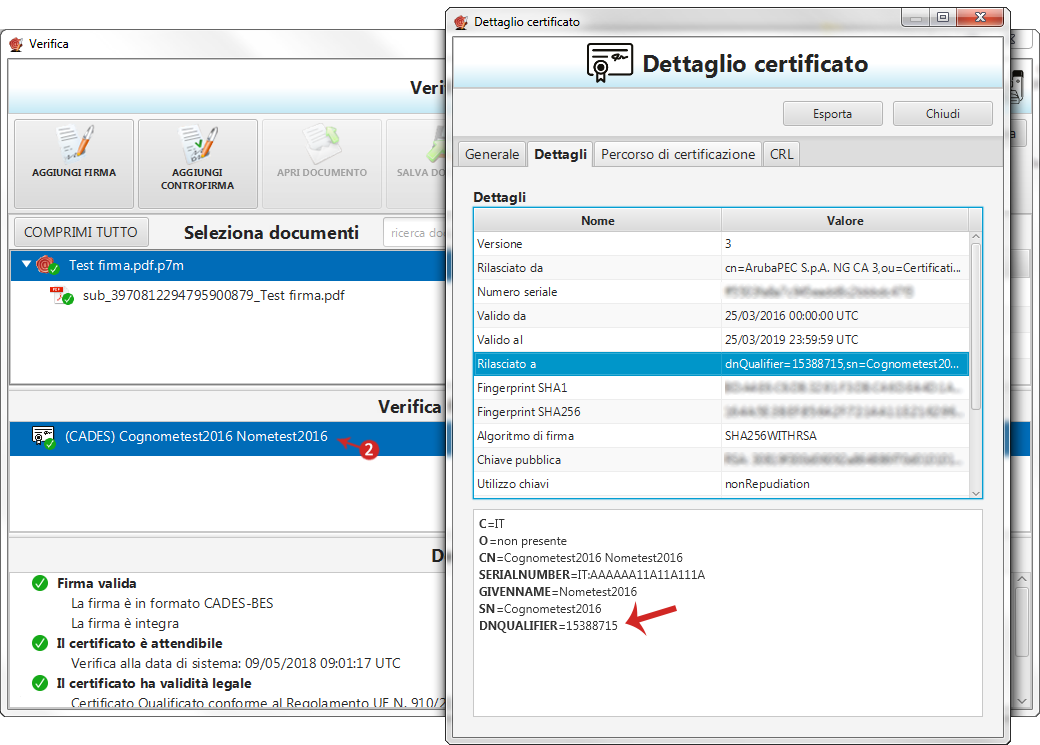This screenshot has height=745, width=1040.
Task: Select the Versione row
Action: click(x=722, y=243)
